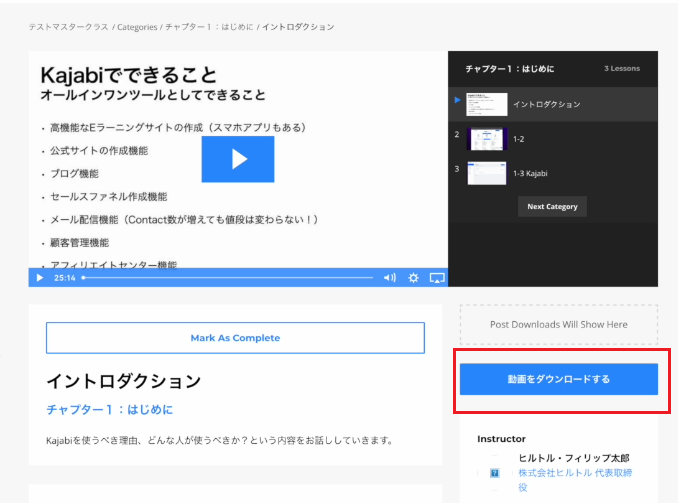Click the 25:14 video duration label
678x503 pixels.
(65, 278)
